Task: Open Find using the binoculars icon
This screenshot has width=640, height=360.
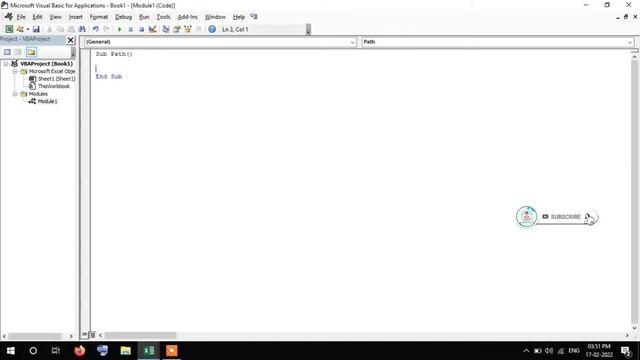Action: click(82, 29)
